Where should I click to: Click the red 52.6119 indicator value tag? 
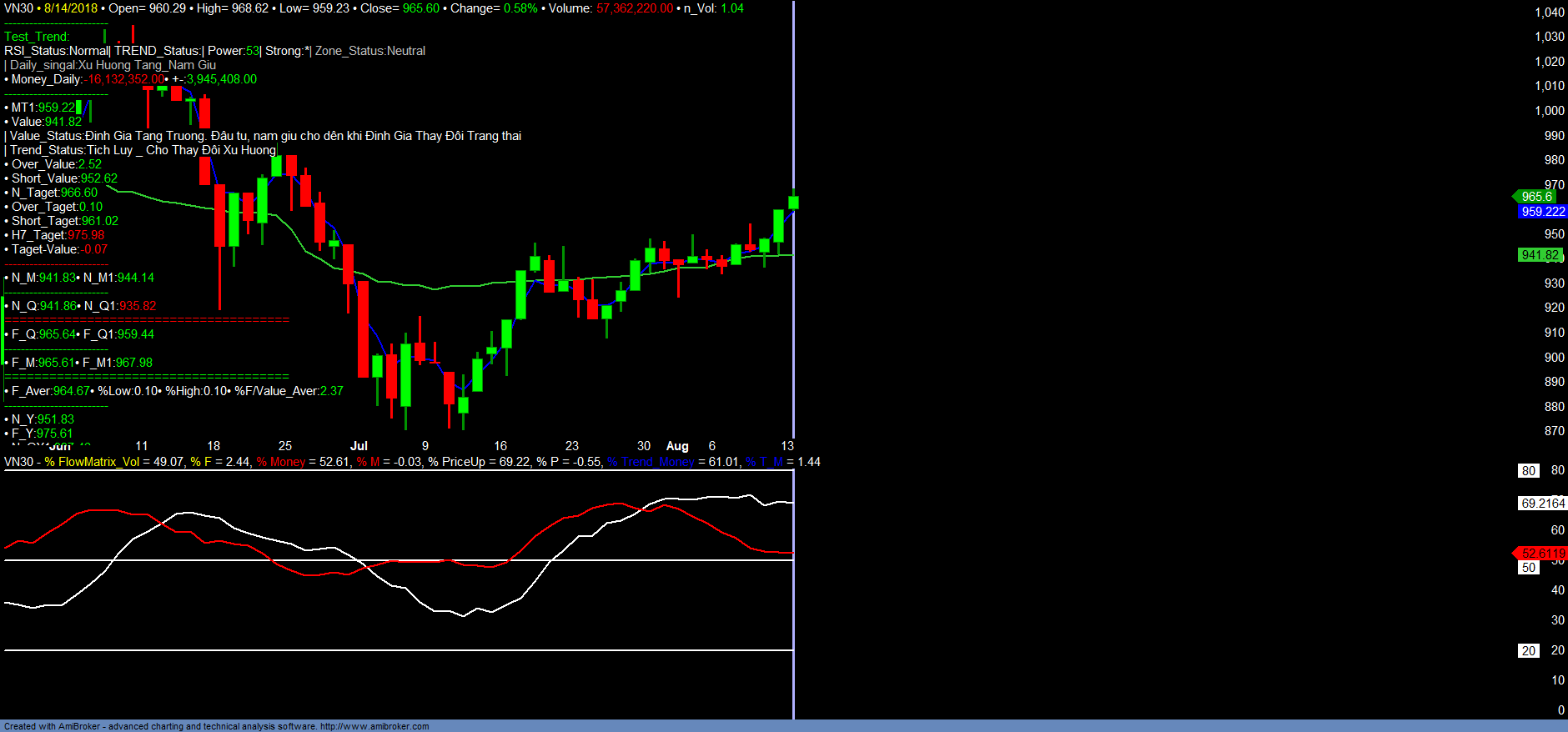[1542, 554]
